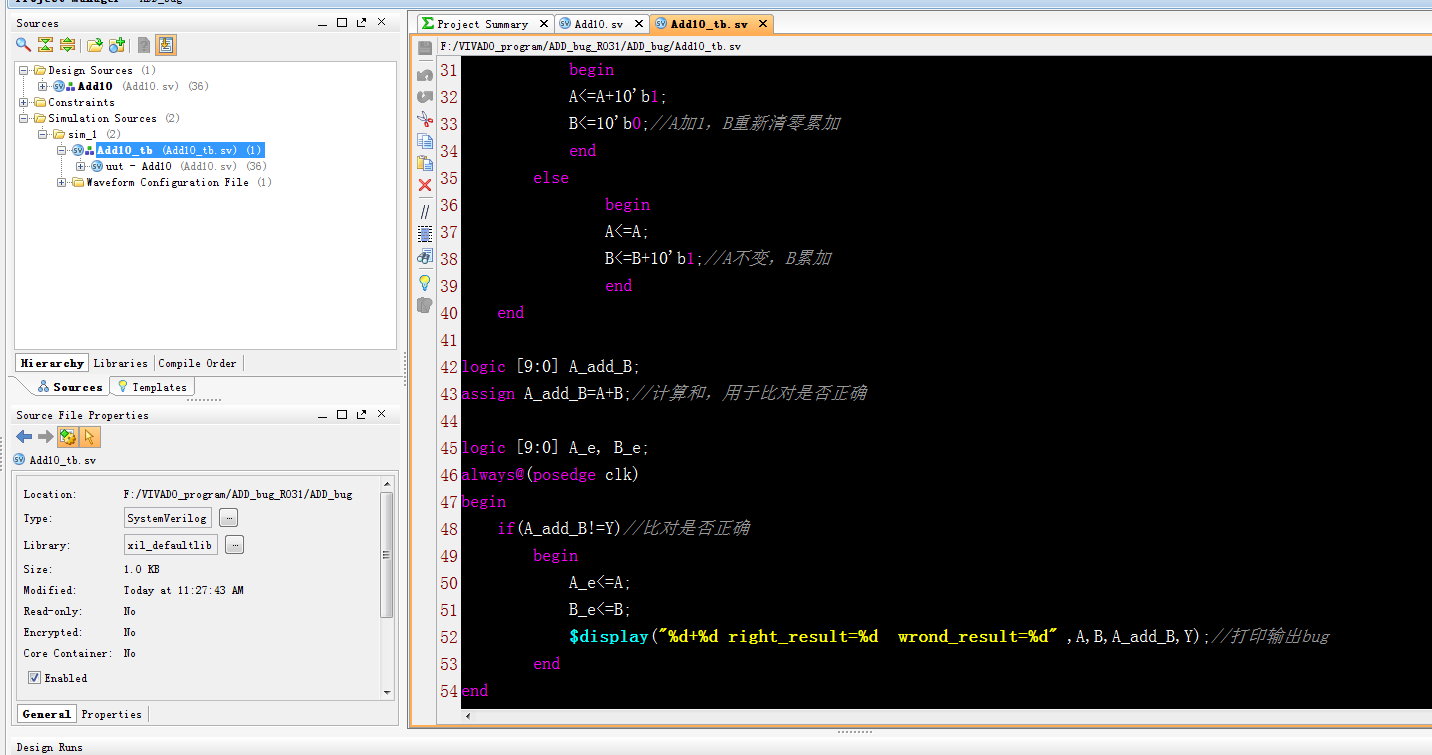Open file icon in Sources toolbar
The image size is (1432, 755).
(95, 45)
